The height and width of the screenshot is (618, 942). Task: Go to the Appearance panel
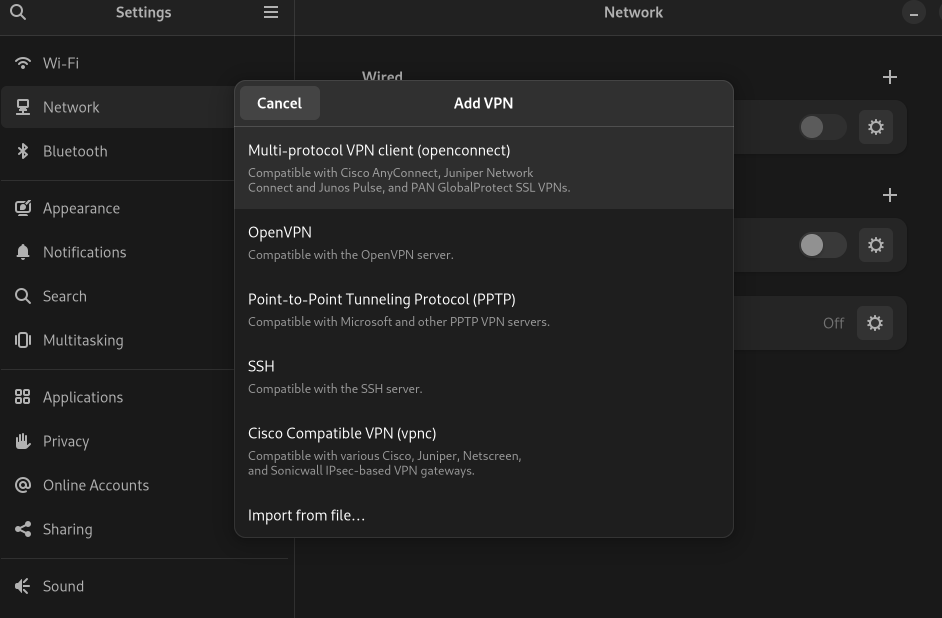[x=81, y=208]
